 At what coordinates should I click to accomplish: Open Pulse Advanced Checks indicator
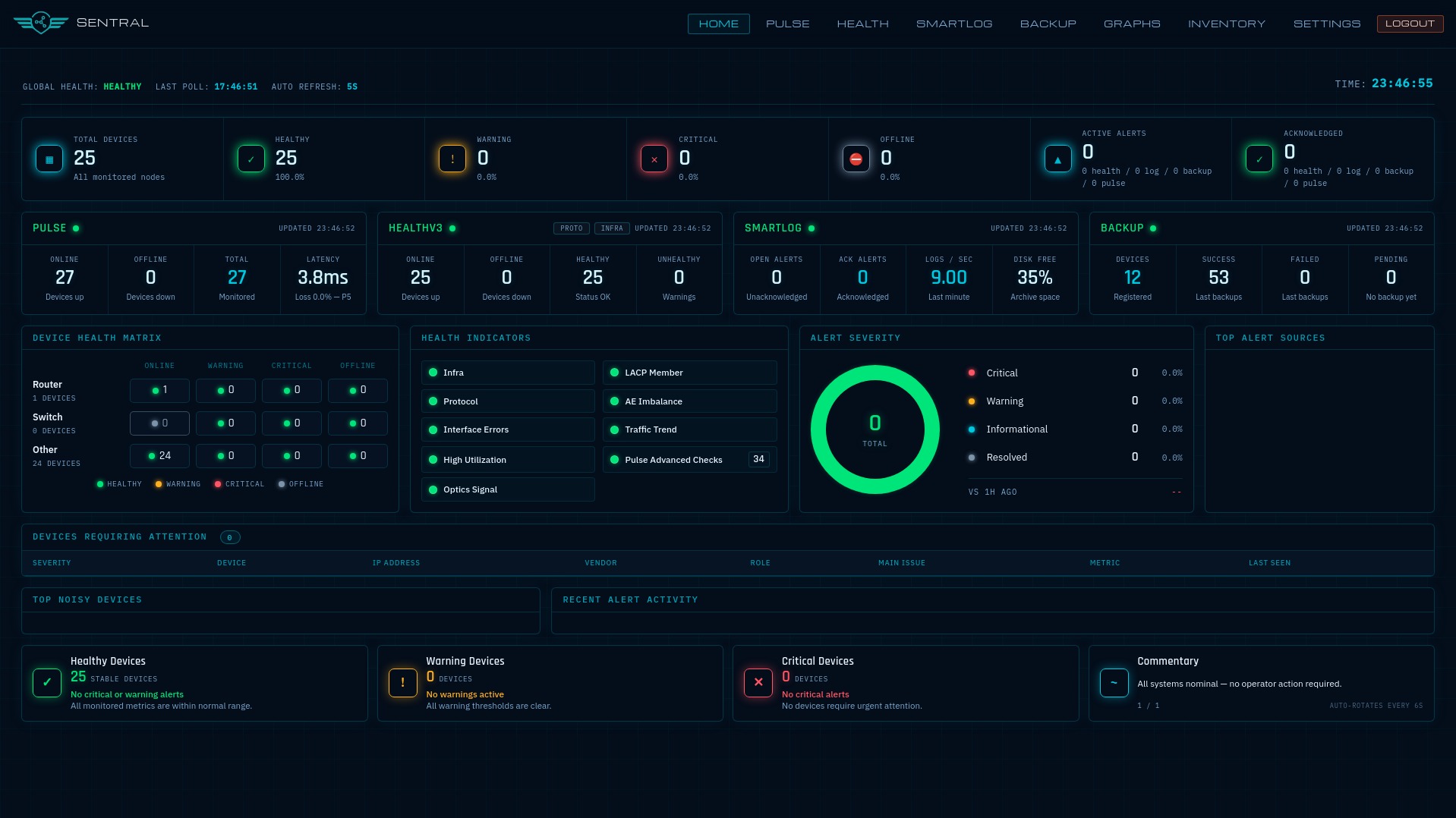[690, 460]
